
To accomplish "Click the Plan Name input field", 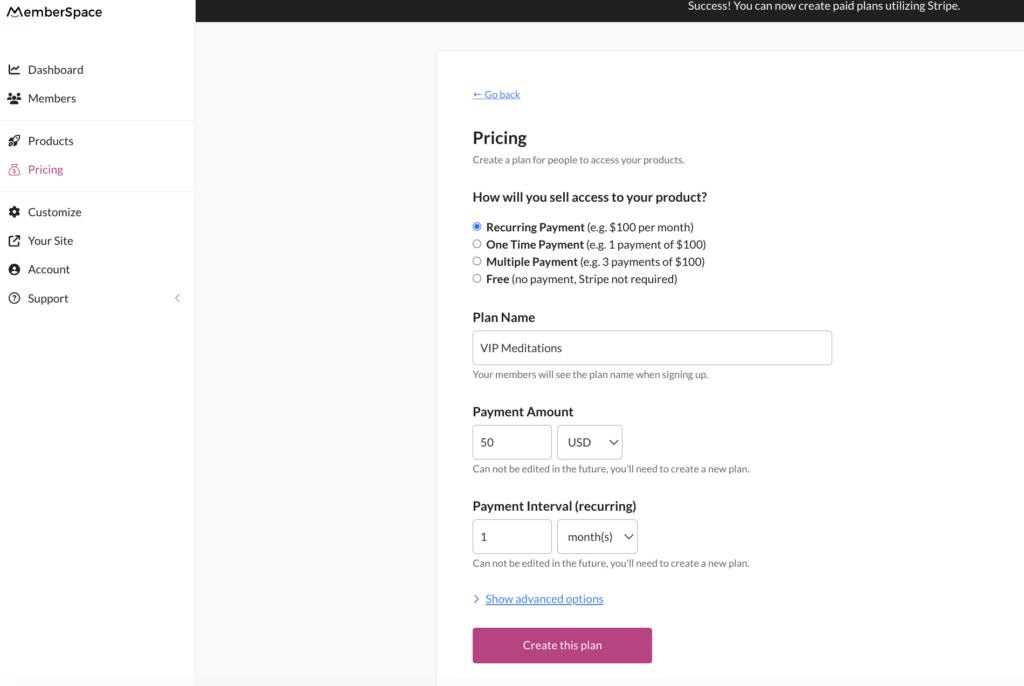I will tap(652, 348).
